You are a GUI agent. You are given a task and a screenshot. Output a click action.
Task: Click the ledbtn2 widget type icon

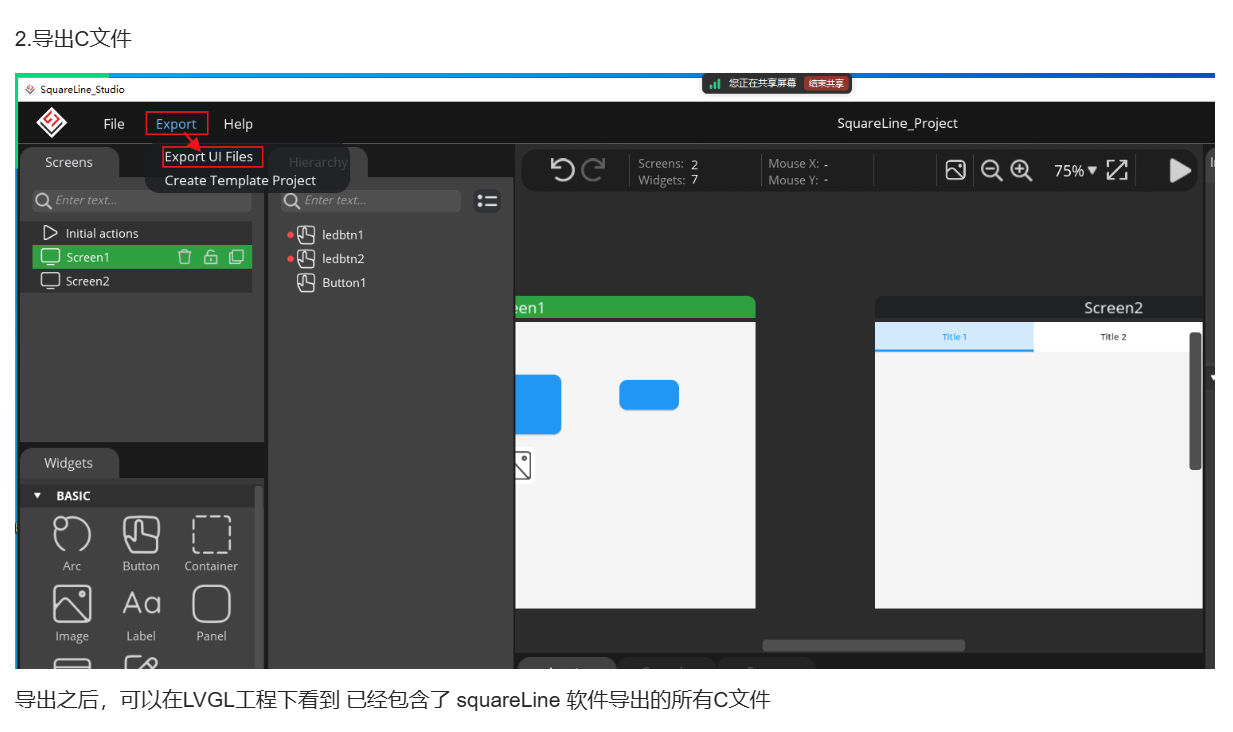pyautogui.click(x=307, y=259)
